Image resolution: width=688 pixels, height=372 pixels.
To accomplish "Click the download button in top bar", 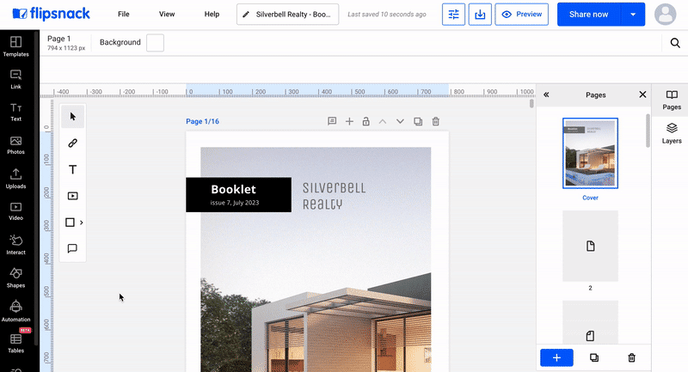I will click(480, 14).
